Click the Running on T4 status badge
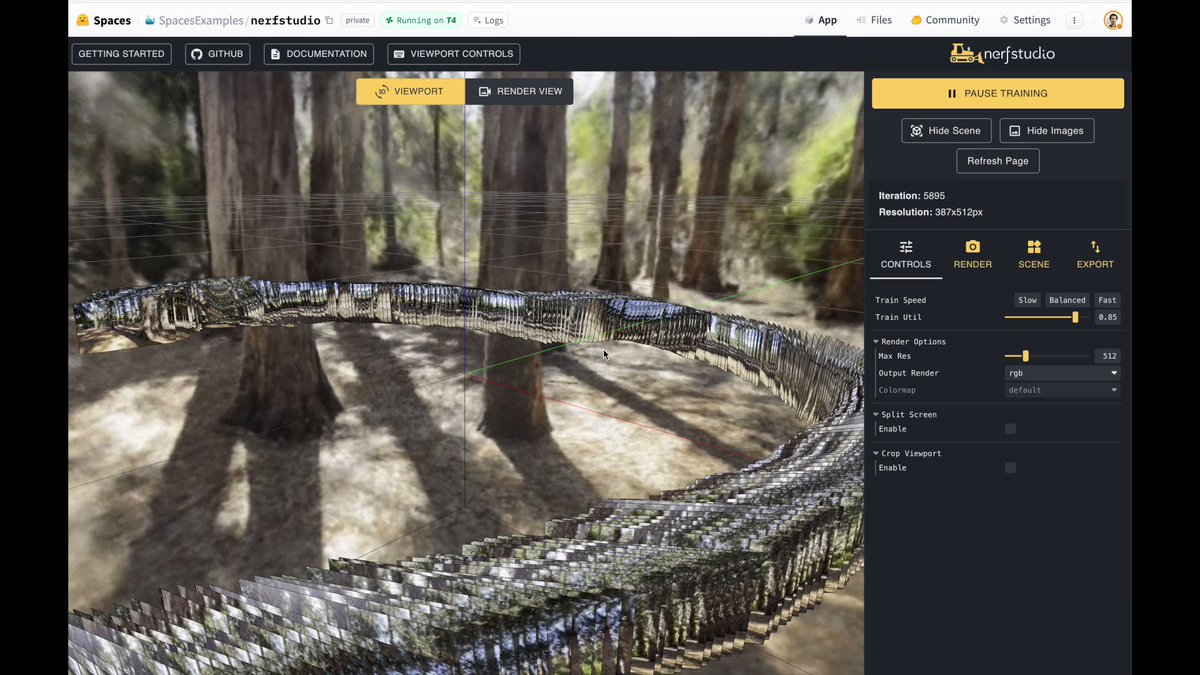The height and width of the screenshot is (675, 1200). point(420,20)
